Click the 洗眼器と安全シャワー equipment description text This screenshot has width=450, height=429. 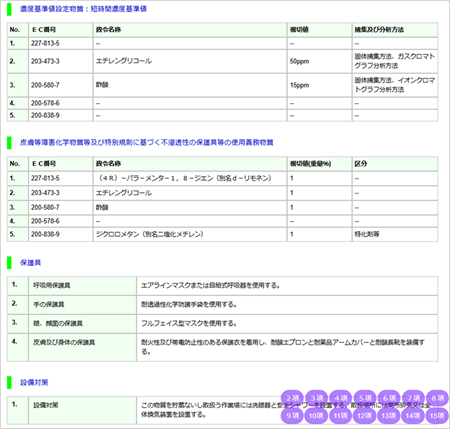287,410
